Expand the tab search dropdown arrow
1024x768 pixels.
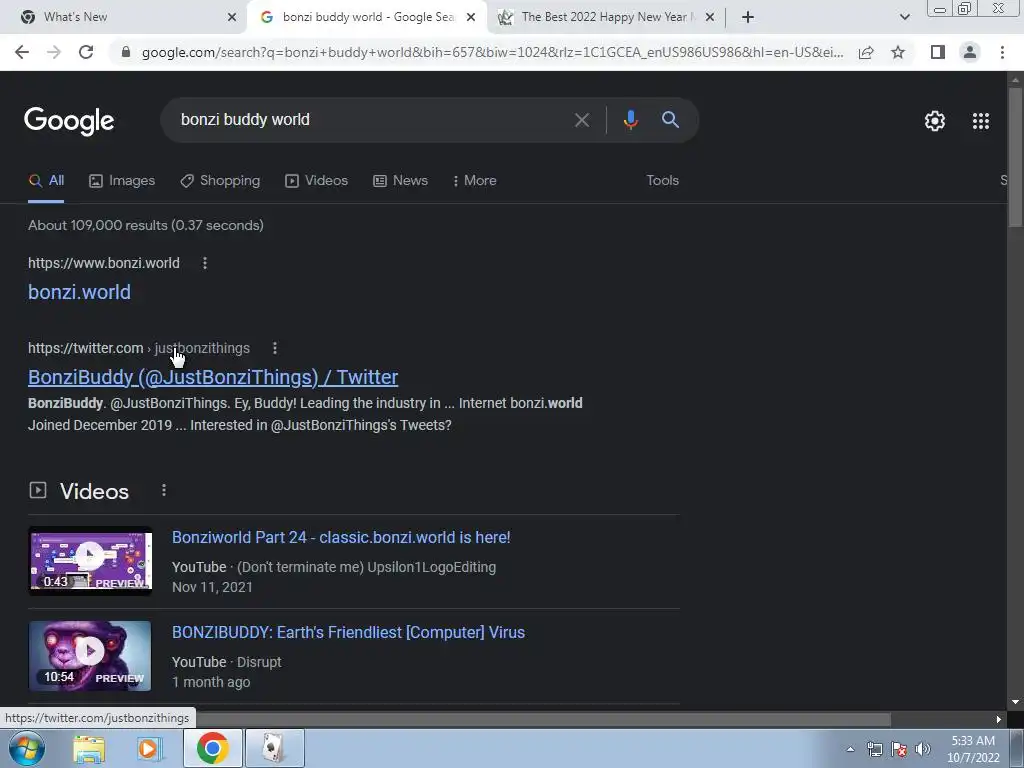(x=904, y=17)
